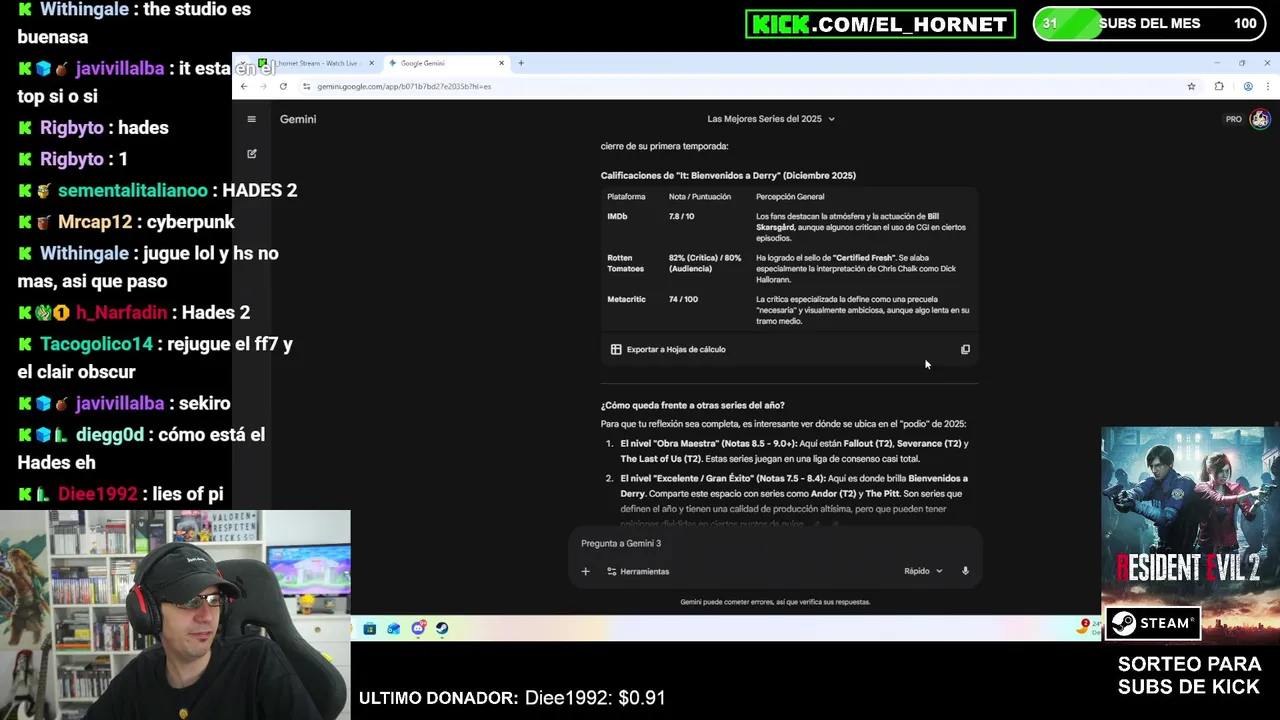The image size is (1280, 720).
Task: Click the Subs del mes progress bar
Action: click(x=1148, y=23)
